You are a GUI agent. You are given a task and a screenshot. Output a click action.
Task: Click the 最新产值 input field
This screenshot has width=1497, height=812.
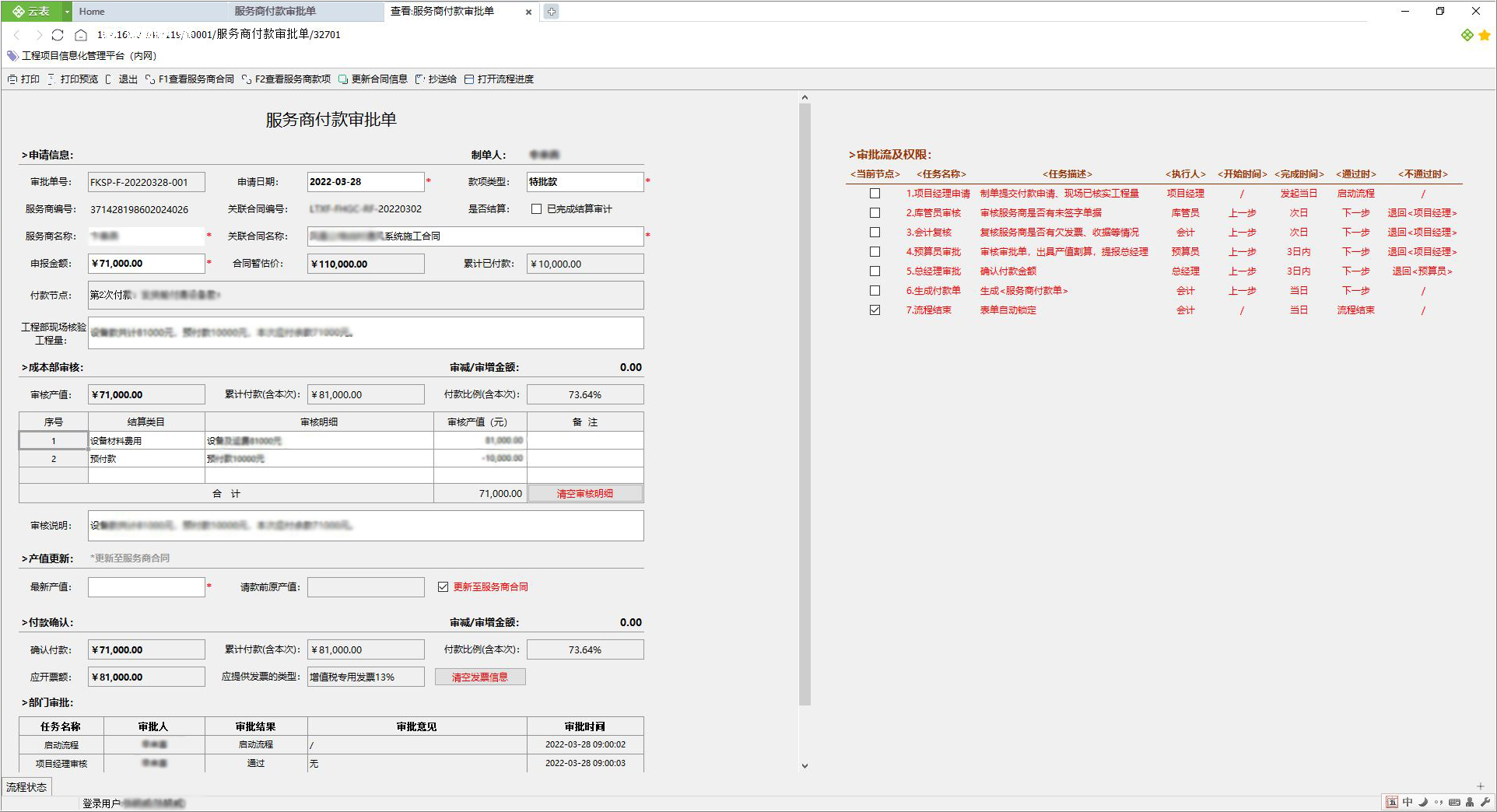coord(146,587)
